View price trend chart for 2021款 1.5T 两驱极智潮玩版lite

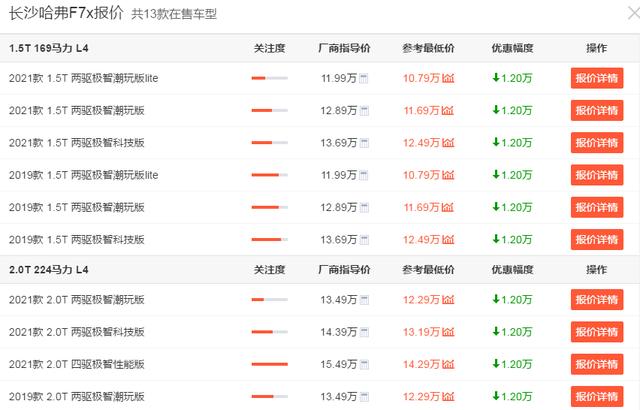pyautogui.click(x=448, y=78)
